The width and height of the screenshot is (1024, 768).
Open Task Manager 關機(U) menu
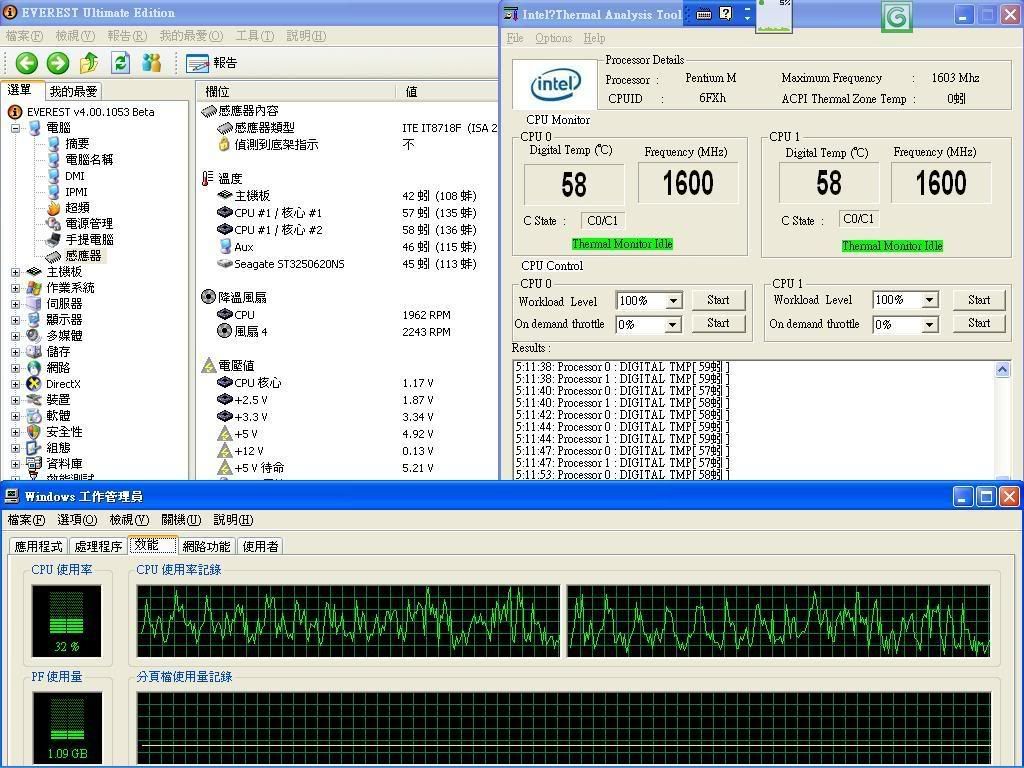tap(181, 520)
